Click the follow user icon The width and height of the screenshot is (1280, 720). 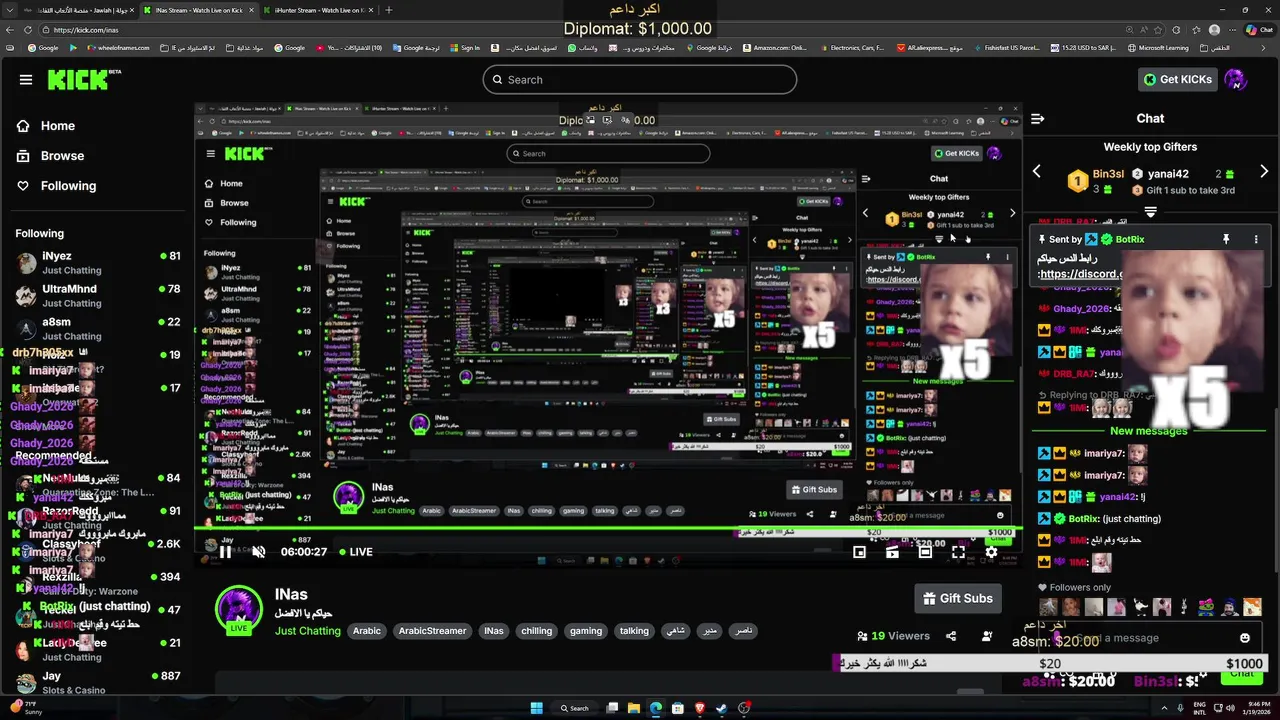tap(987, 636)
